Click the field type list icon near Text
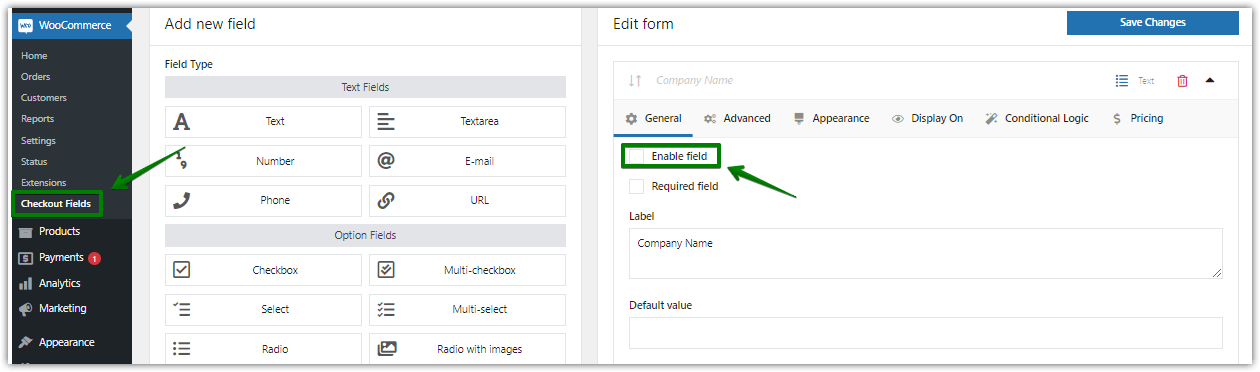The width and height of the screenshot is (1260, 372). pos(1122,81)
